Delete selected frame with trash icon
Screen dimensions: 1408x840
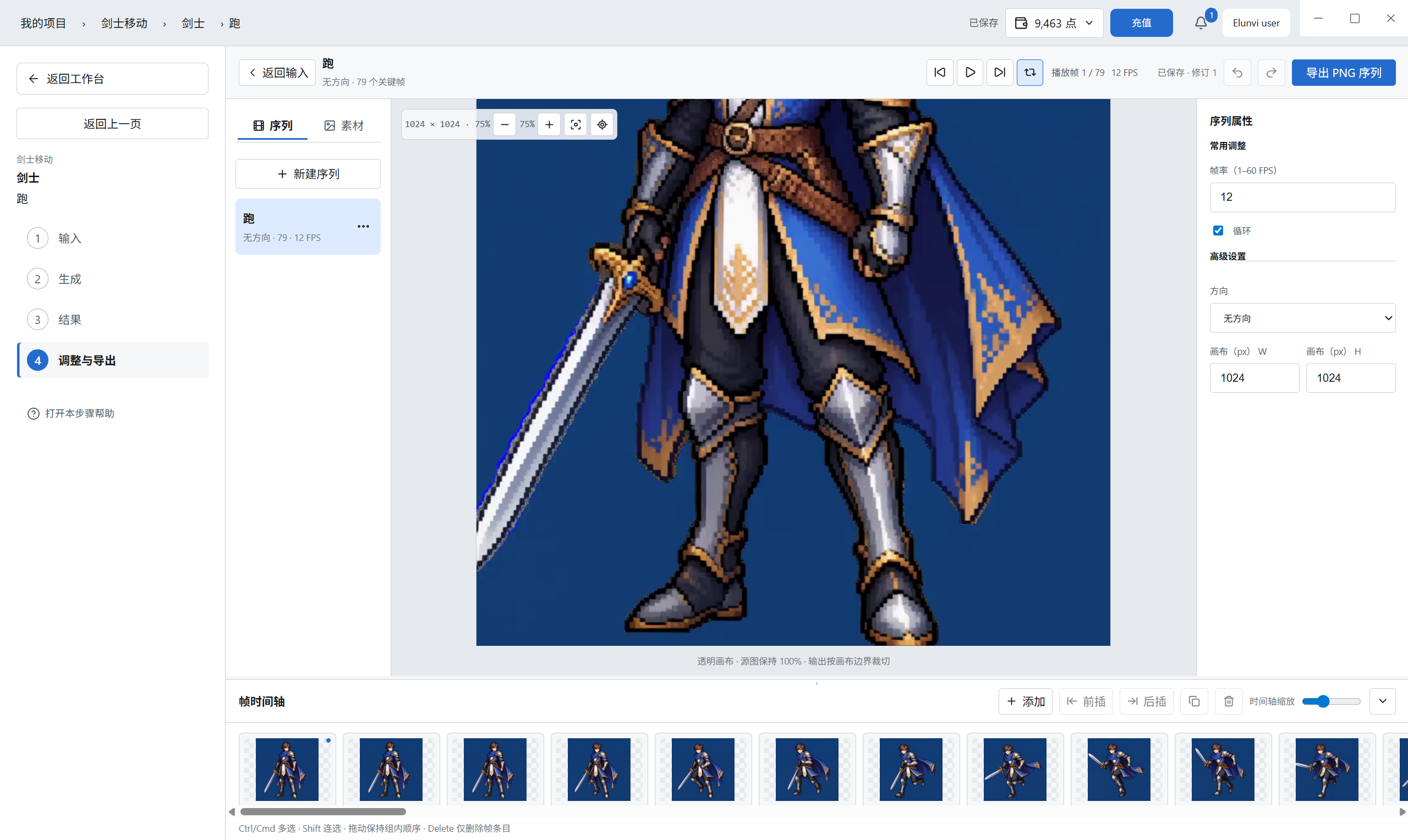point(1229,701)
